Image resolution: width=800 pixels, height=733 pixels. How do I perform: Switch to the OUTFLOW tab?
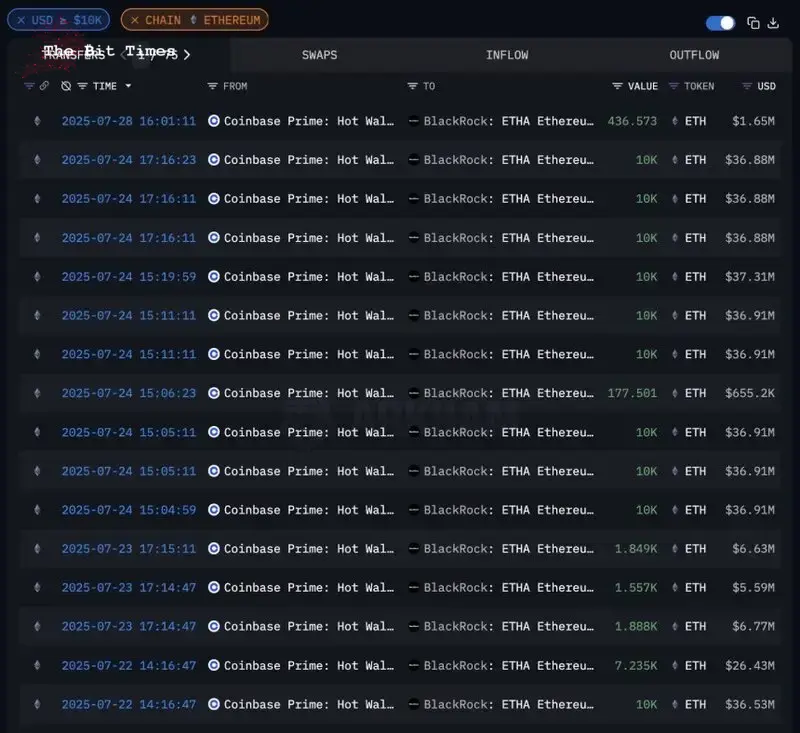[694, 55]
